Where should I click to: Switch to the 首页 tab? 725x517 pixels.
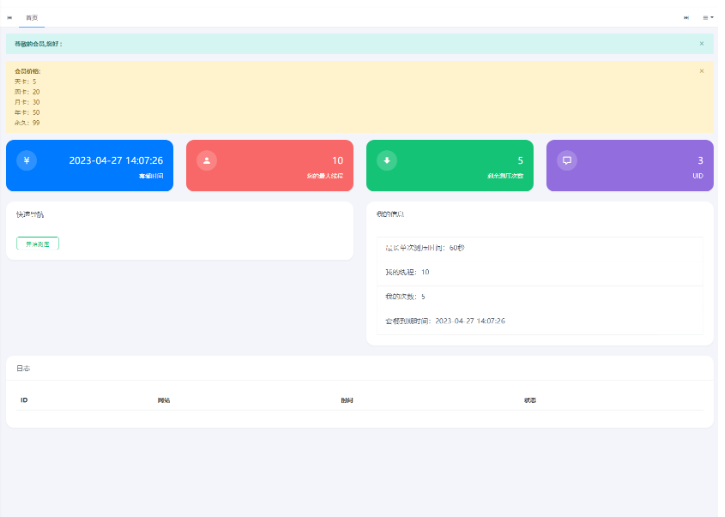click(32, 17)
